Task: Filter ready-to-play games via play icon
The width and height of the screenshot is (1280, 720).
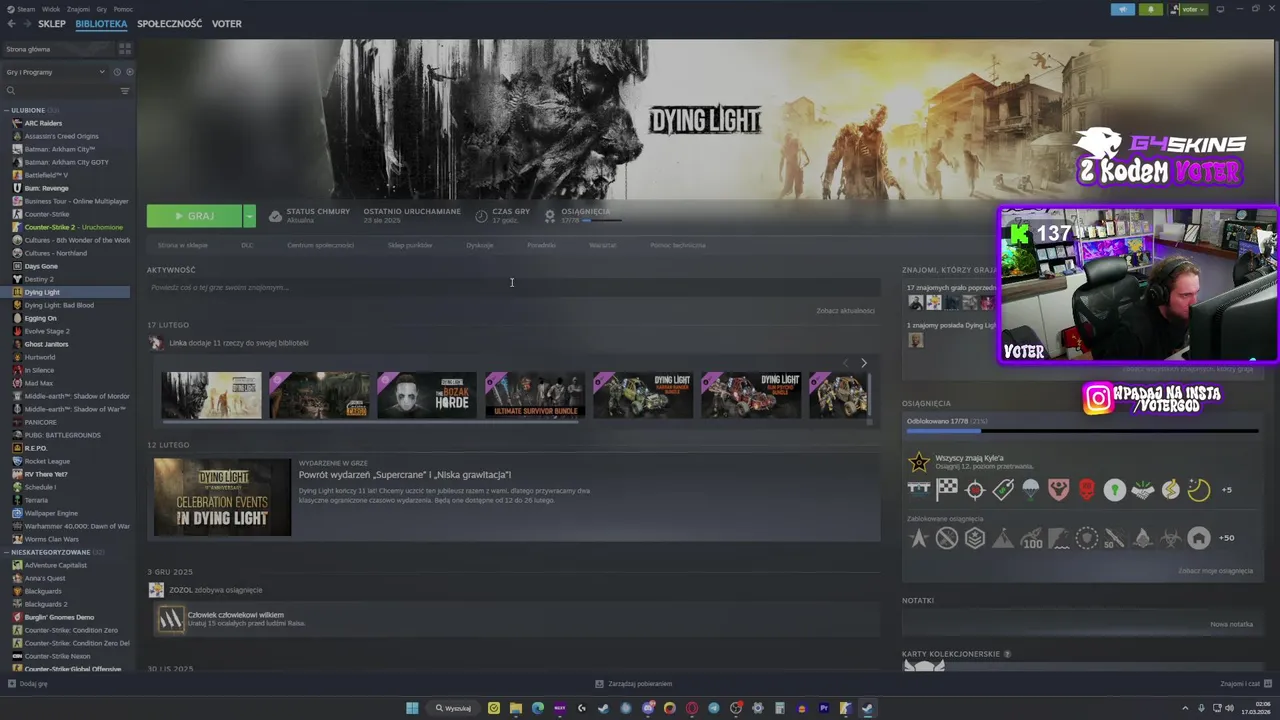Action: (129, 72)
